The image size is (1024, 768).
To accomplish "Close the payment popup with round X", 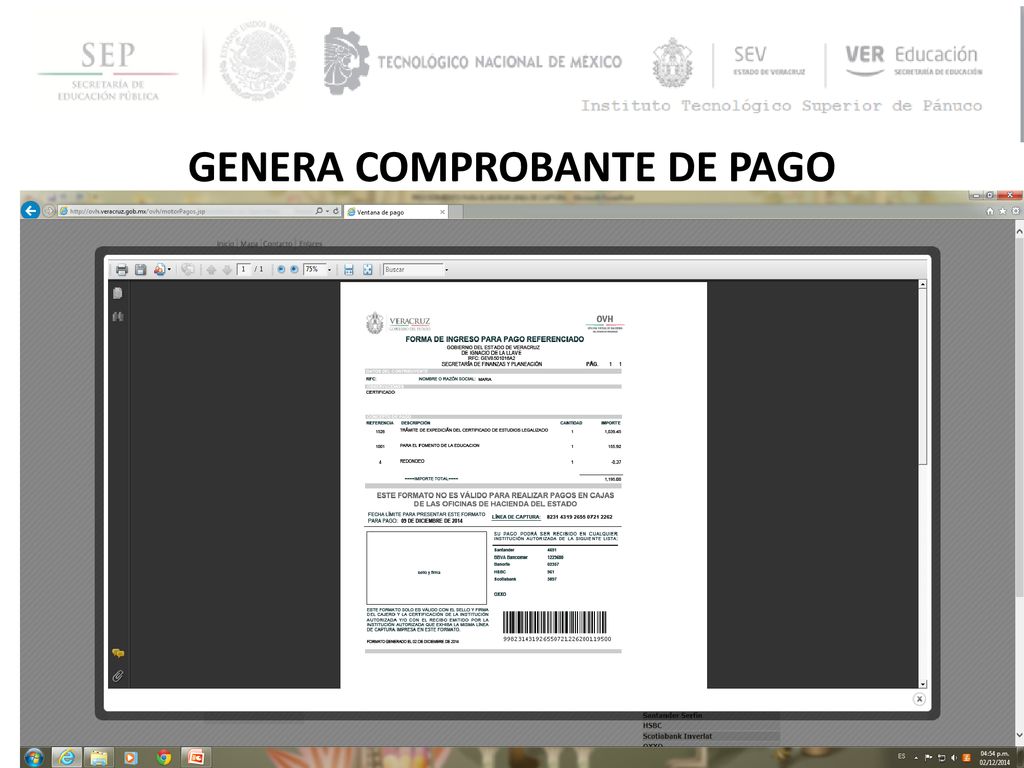I will (x=919, y=699).
